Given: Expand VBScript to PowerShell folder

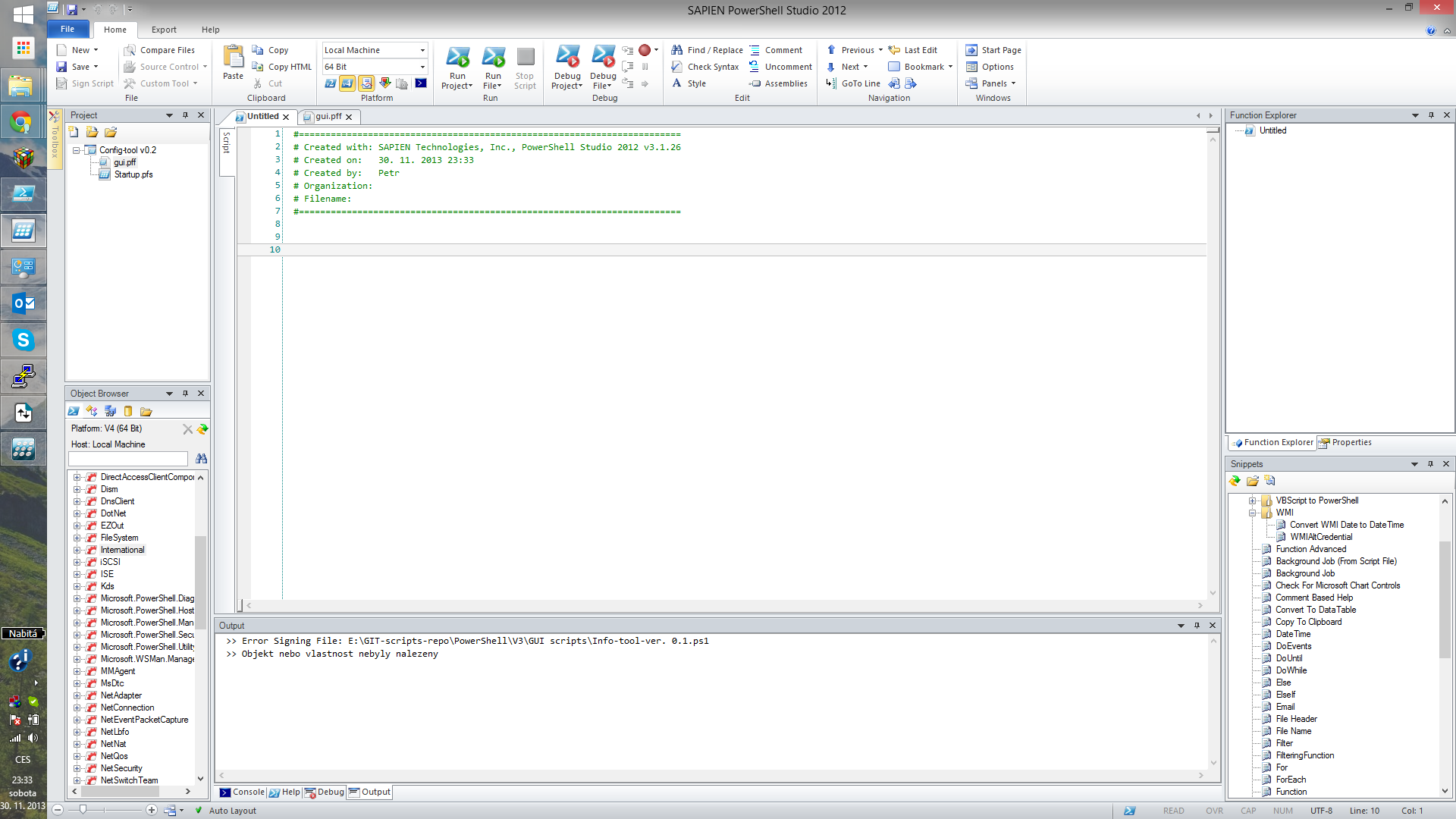Looking at the screenshot, I should (x=1253, y=500).
